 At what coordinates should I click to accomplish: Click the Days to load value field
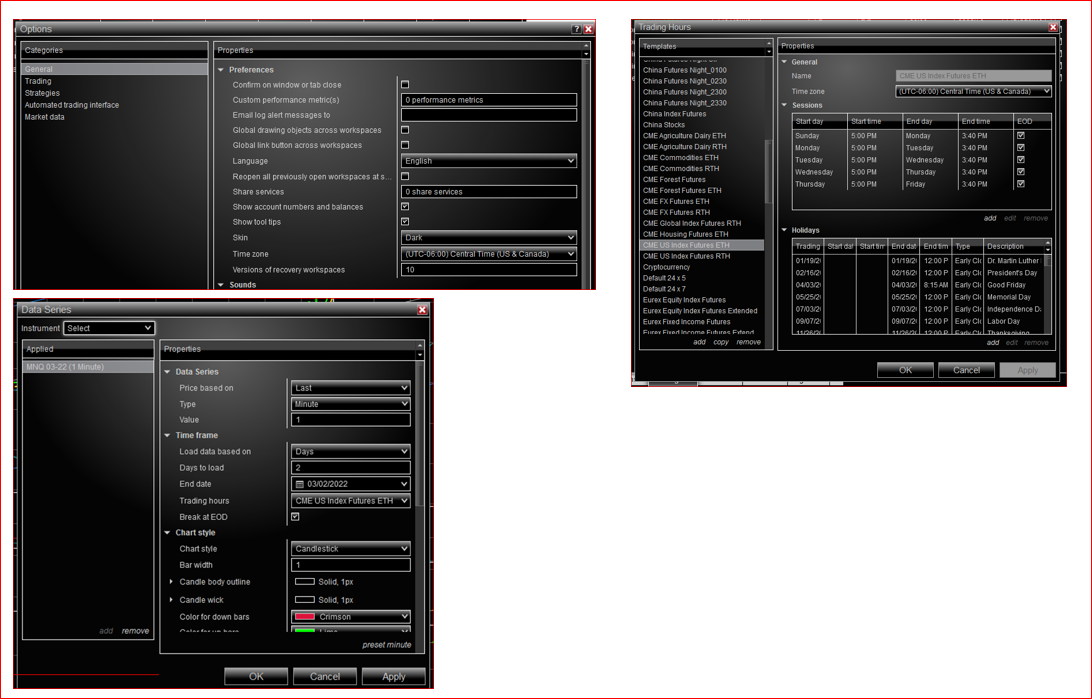(x=350, y=468)
